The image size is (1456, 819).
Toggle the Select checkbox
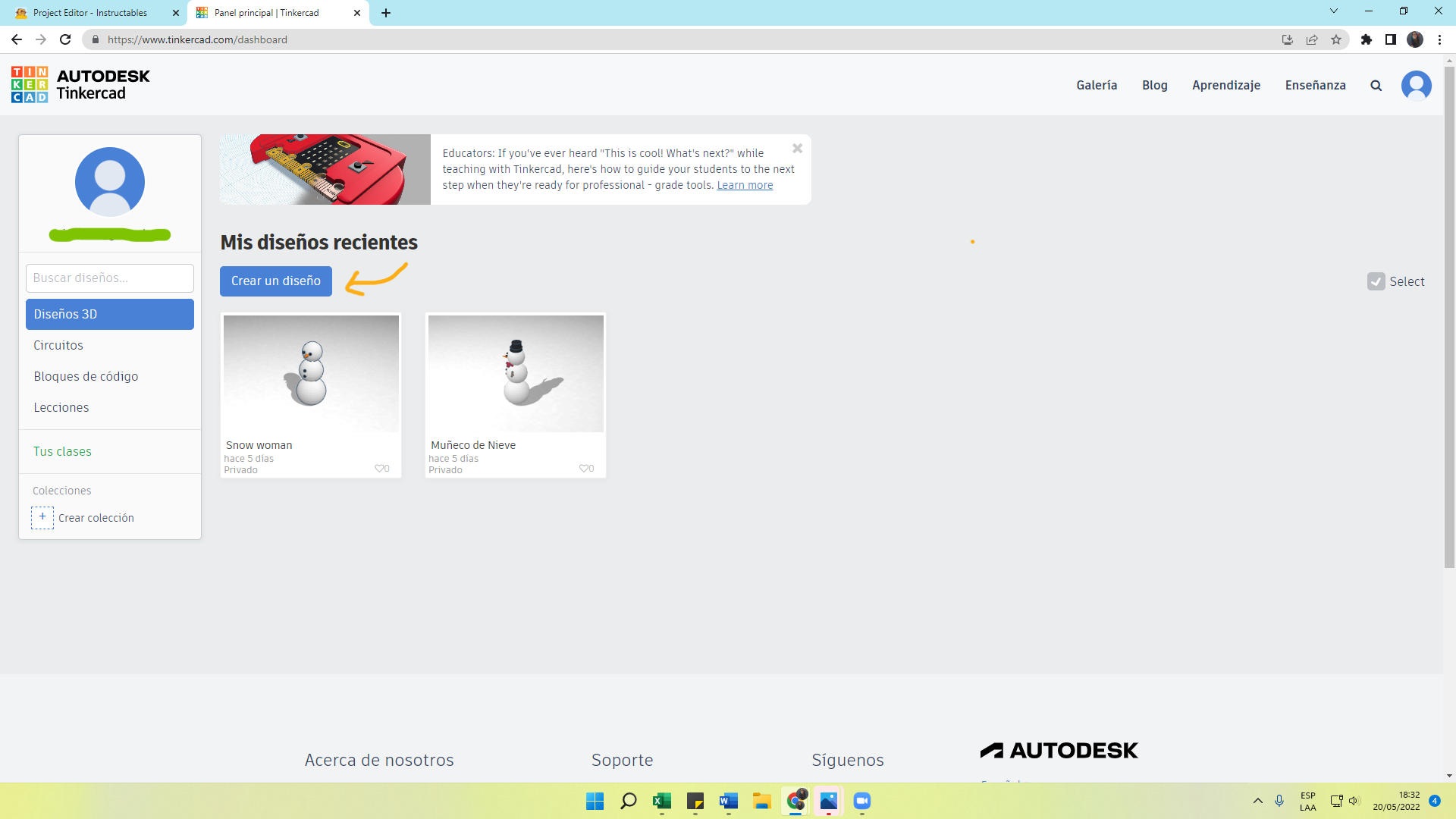pos(1376,281)
